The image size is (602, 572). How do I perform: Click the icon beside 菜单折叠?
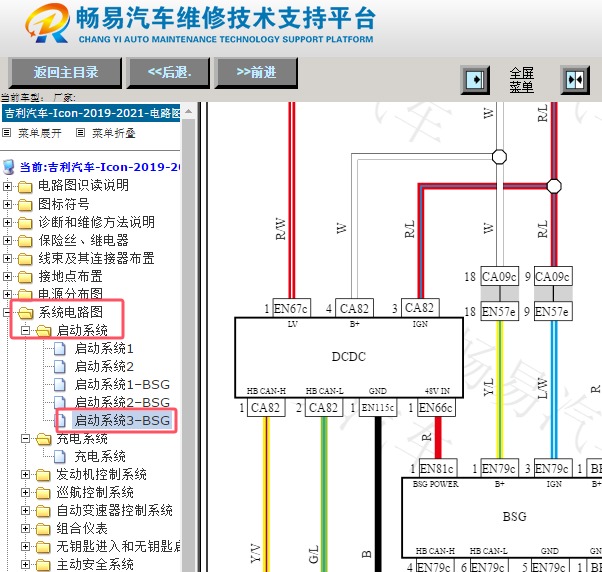80,133
